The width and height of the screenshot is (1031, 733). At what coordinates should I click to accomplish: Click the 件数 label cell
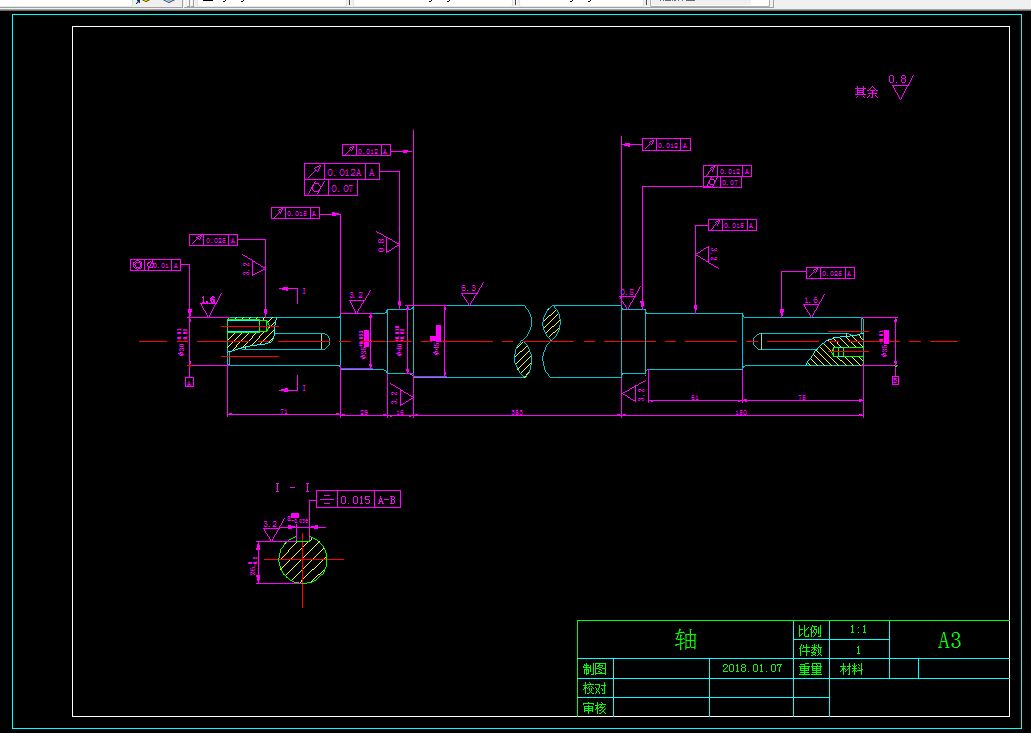[811, 650]
